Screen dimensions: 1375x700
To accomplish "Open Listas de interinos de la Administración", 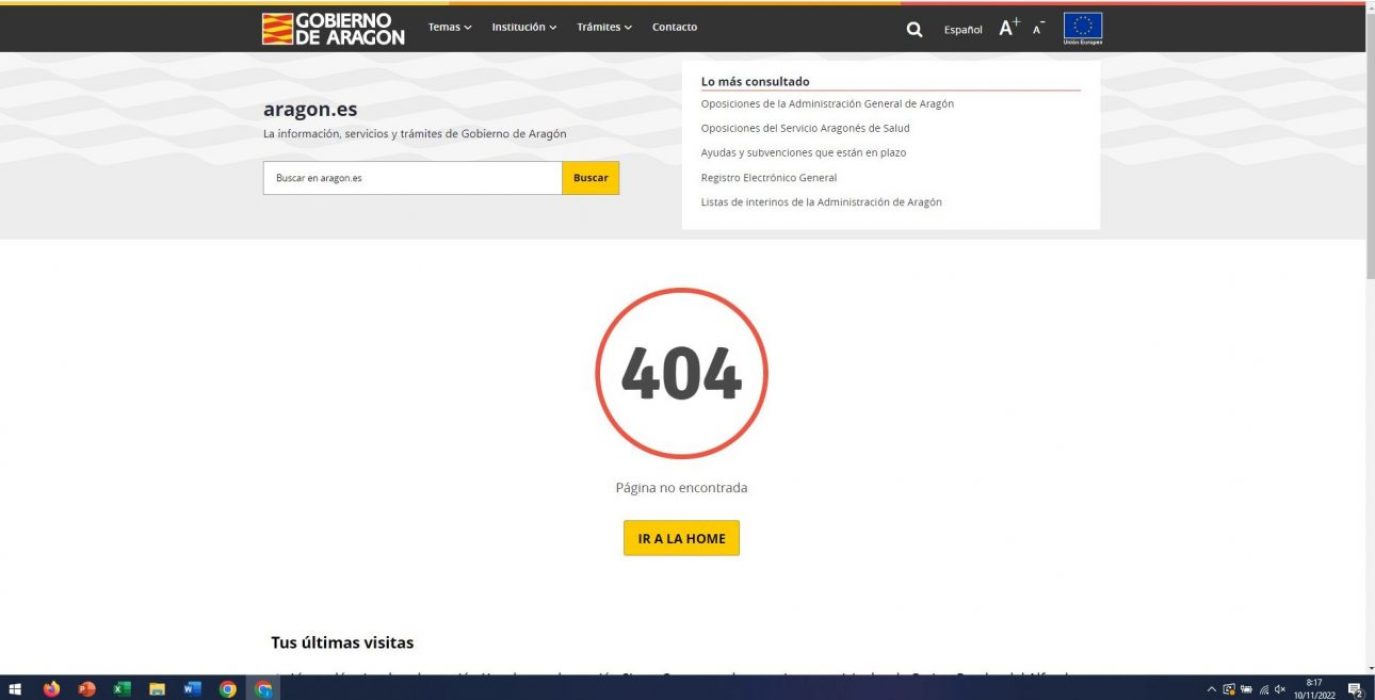I will 821,202.
